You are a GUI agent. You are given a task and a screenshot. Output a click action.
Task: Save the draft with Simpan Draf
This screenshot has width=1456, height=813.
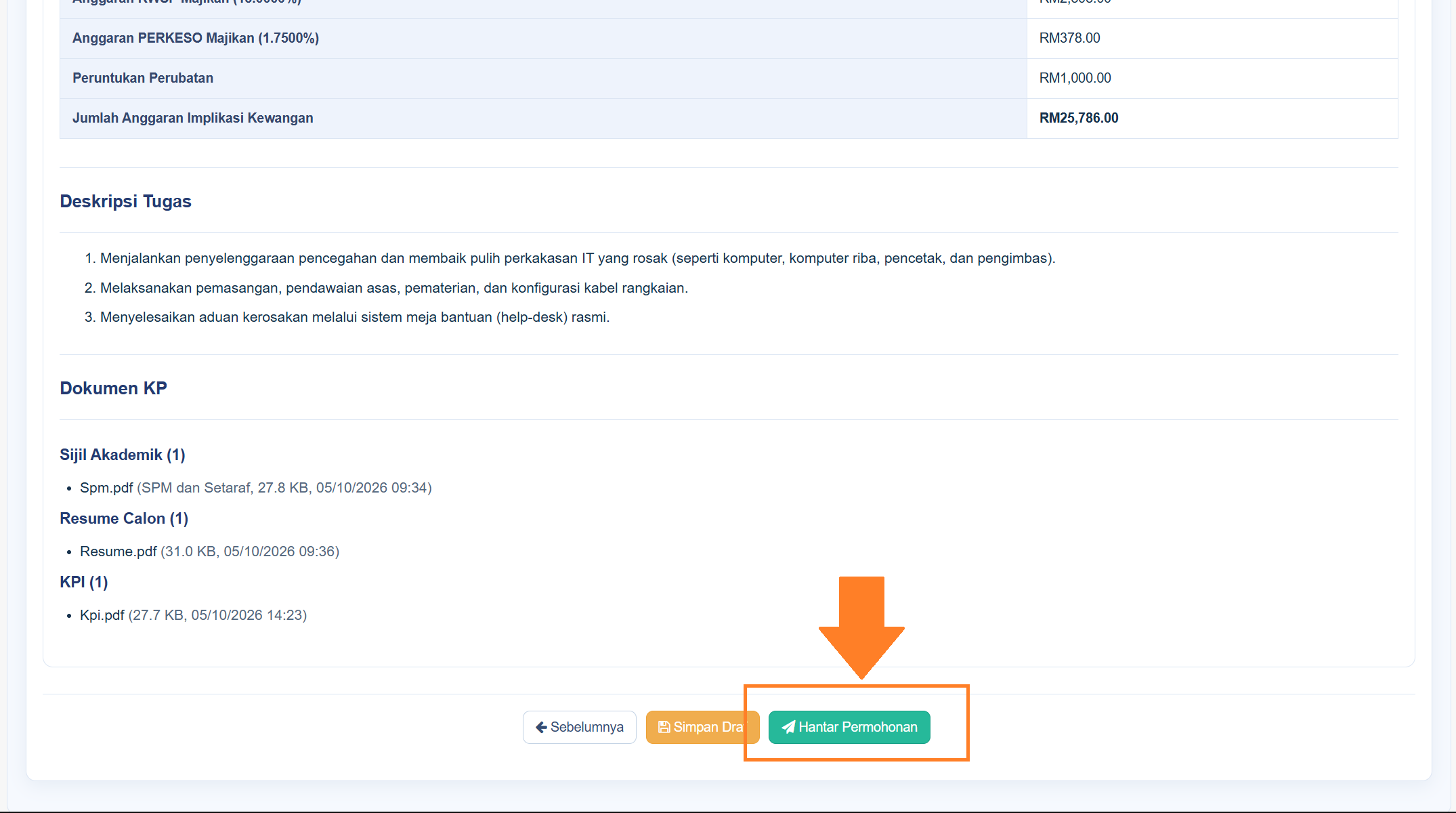tap(702, 727)
